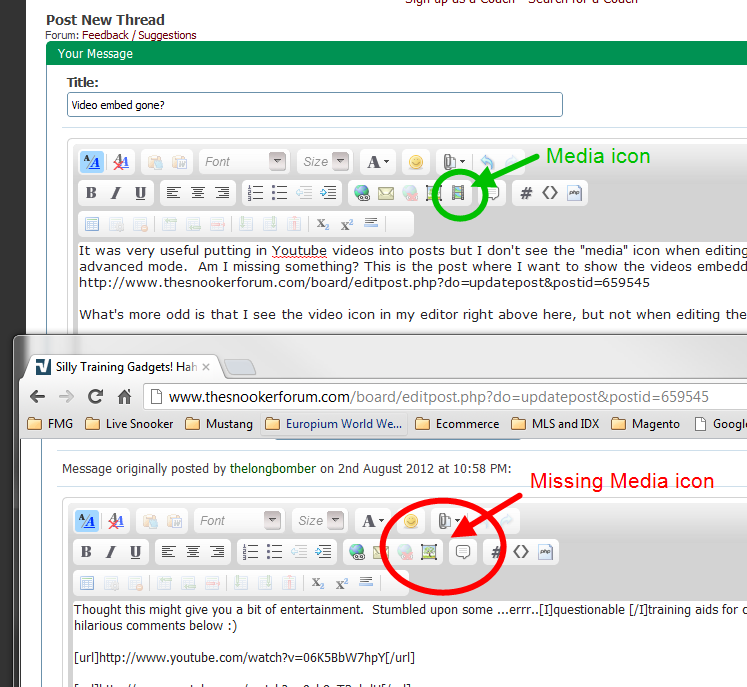The width and height of the screenshot is (747, 687).
Task: Open Europium World We... bookmarks folder
Action: pos(333,424)
